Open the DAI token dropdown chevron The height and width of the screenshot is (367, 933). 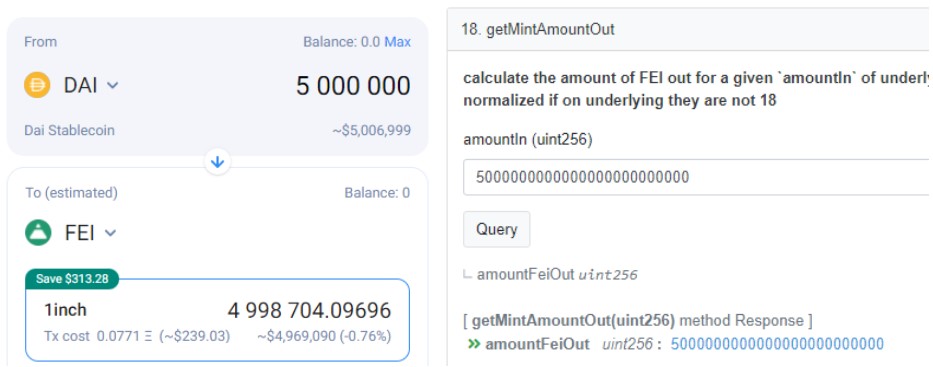(x=112, y=86)
